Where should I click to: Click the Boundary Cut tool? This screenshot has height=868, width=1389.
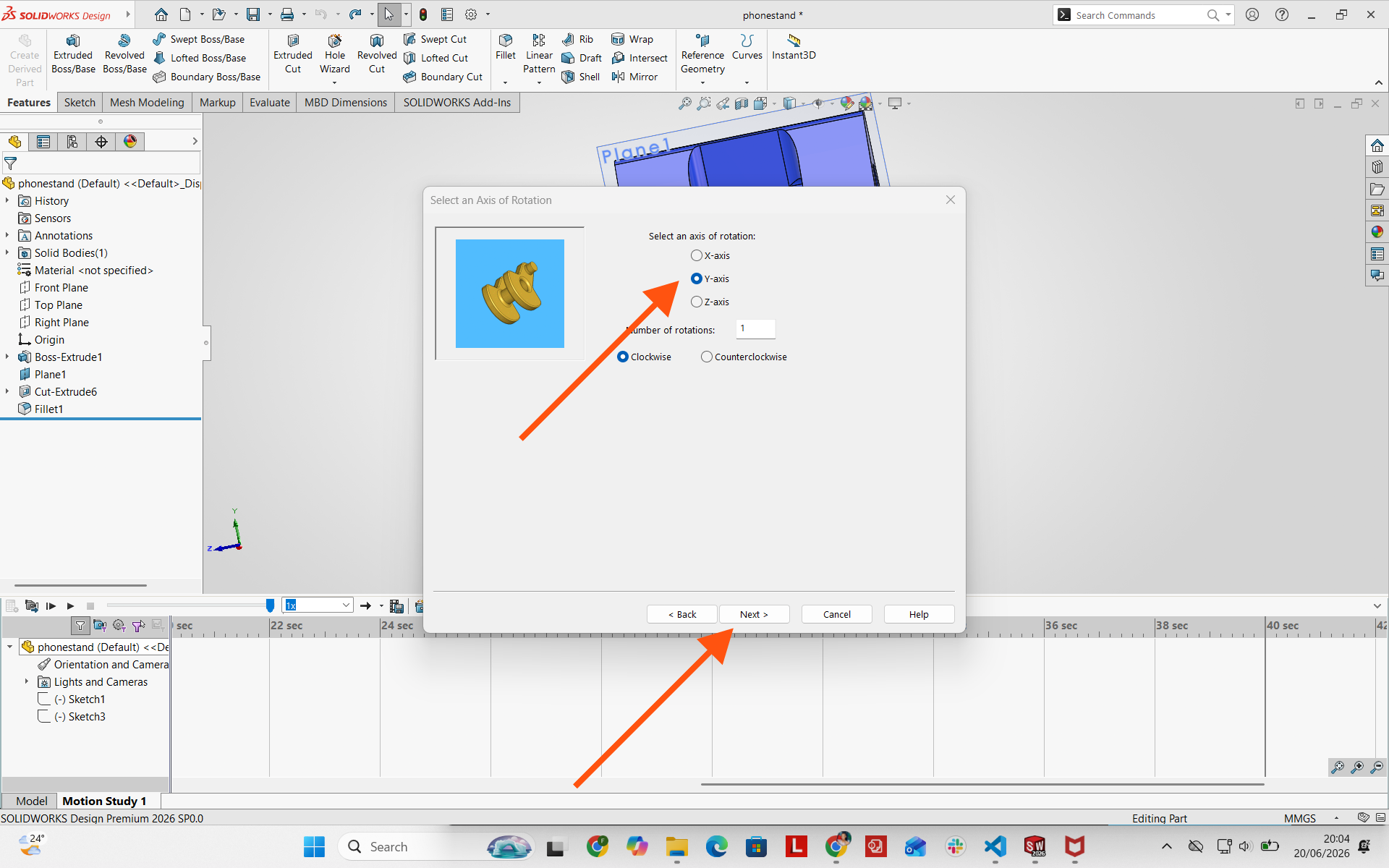click(443, 77)
